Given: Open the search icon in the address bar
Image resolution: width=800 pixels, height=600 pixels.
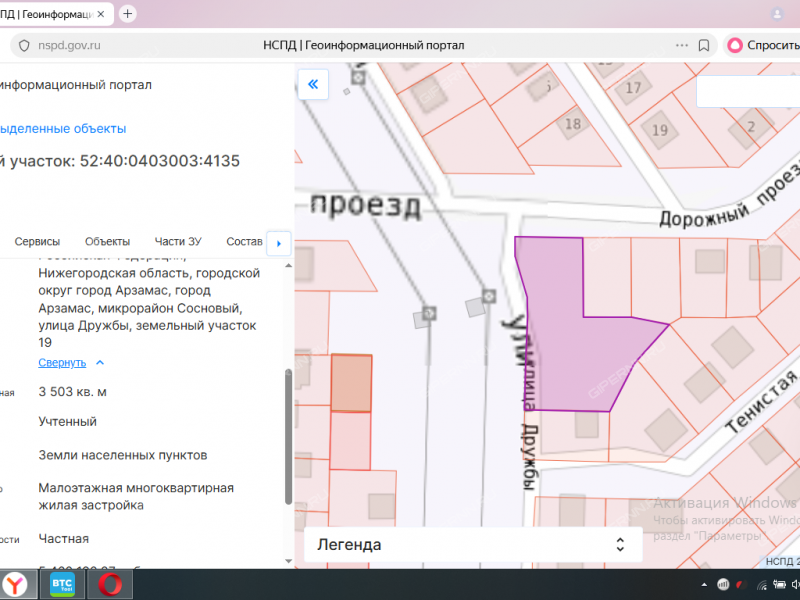Looking at the screenshot, I should tap(22, 45).
